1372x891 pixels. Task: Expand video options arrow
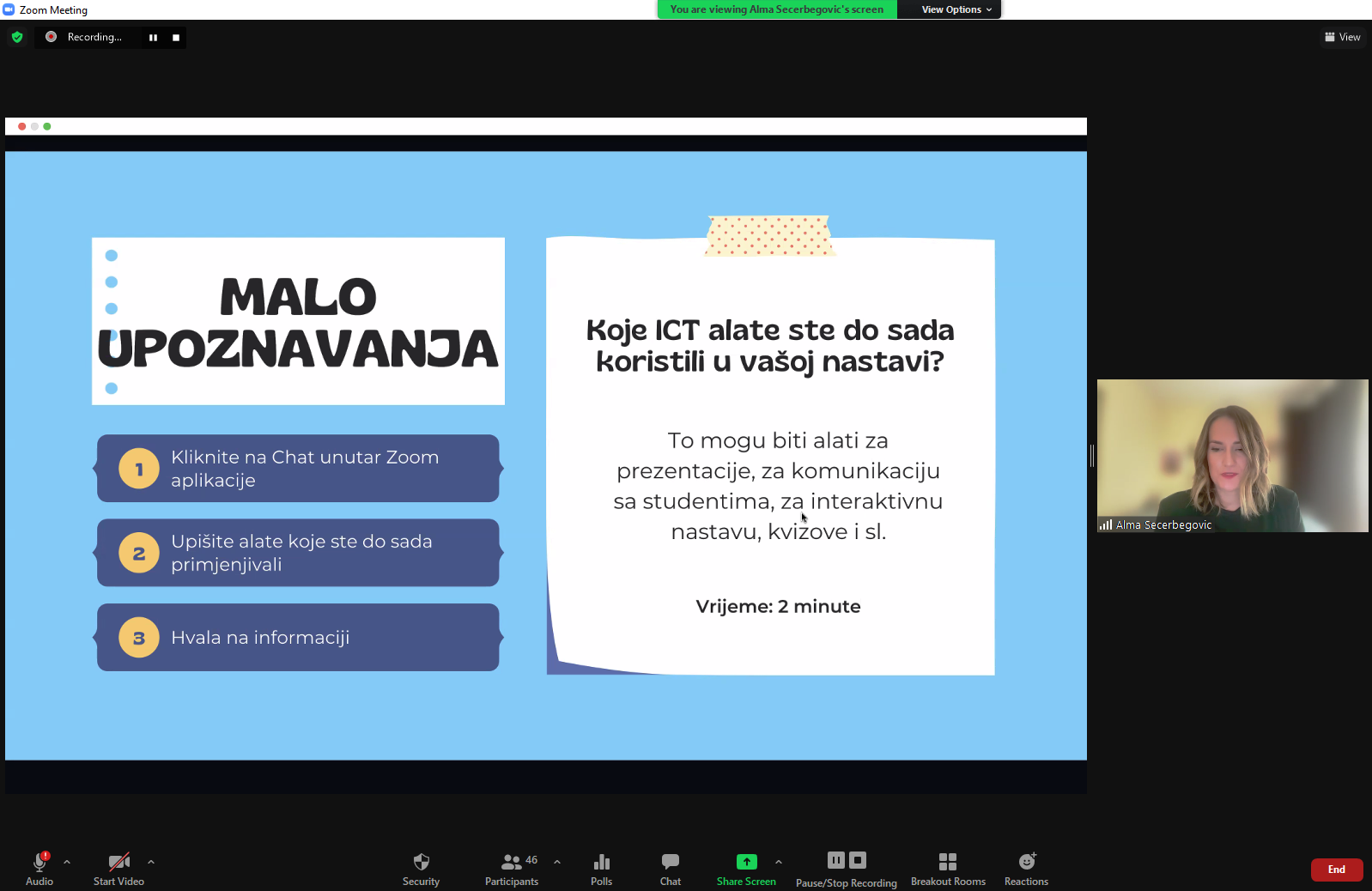[151, 862]
